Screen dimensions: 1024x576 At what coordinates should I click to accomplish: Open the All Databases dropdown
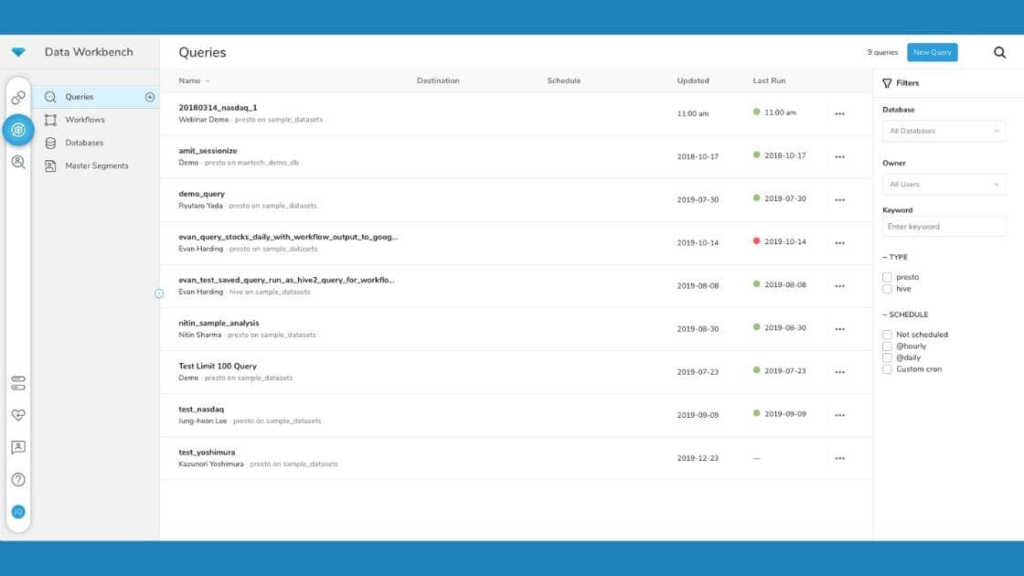point(943,131)
